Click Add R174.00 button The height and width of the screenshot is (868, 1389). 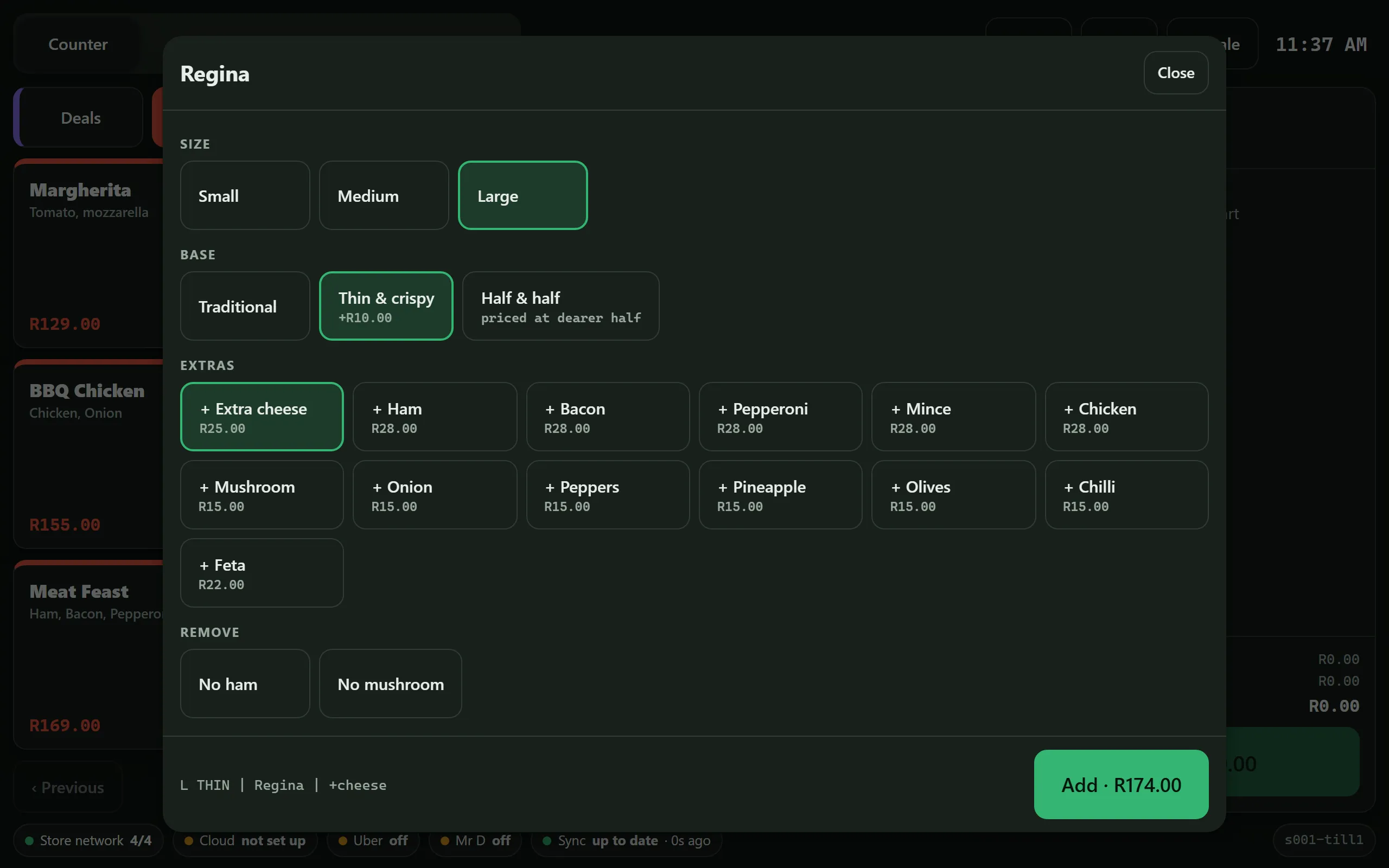(x=1121, y=784)
